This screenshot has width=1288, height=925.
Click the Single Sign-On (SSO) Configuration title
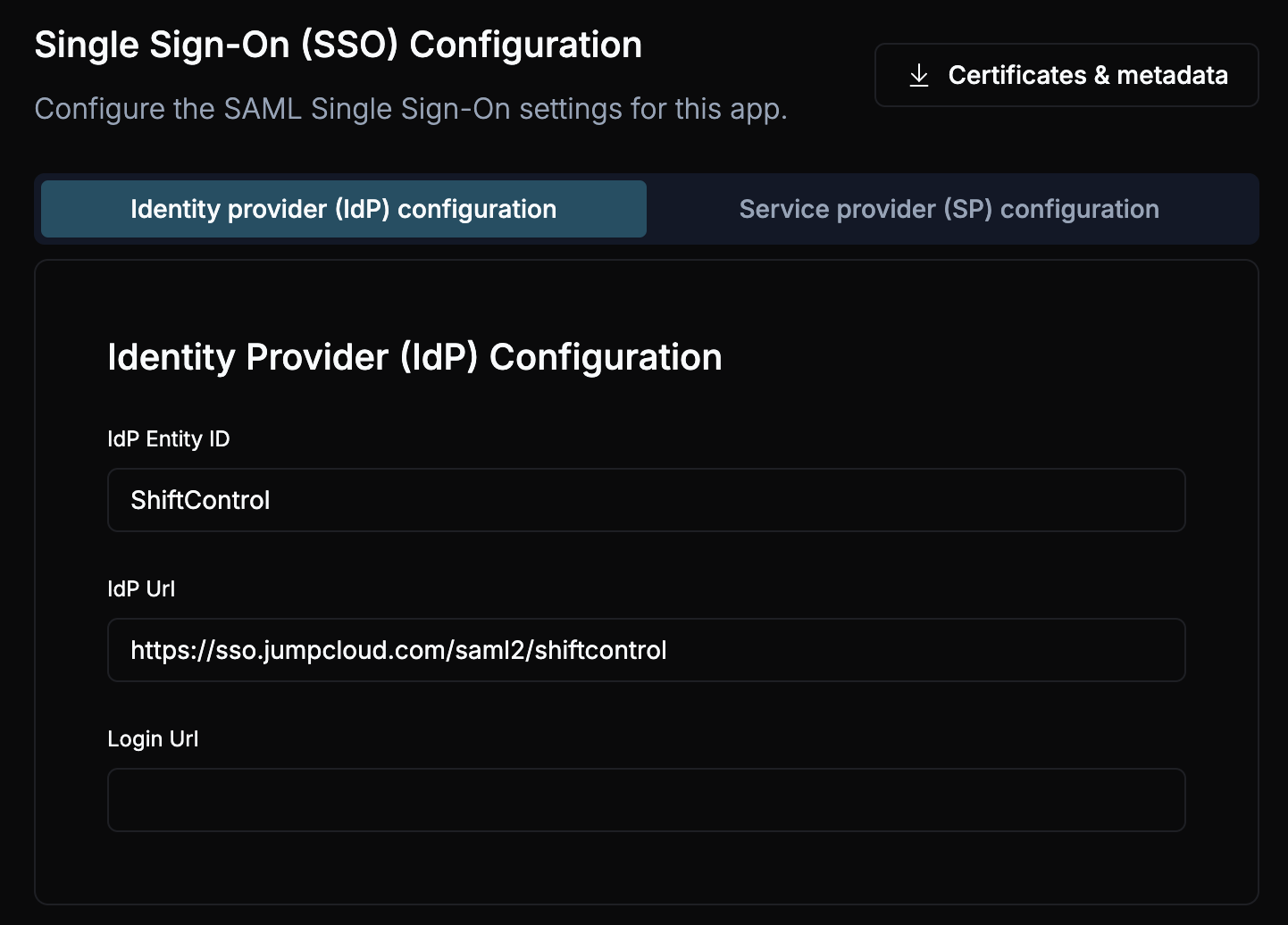pyautogui.click(x=338, y=43)
